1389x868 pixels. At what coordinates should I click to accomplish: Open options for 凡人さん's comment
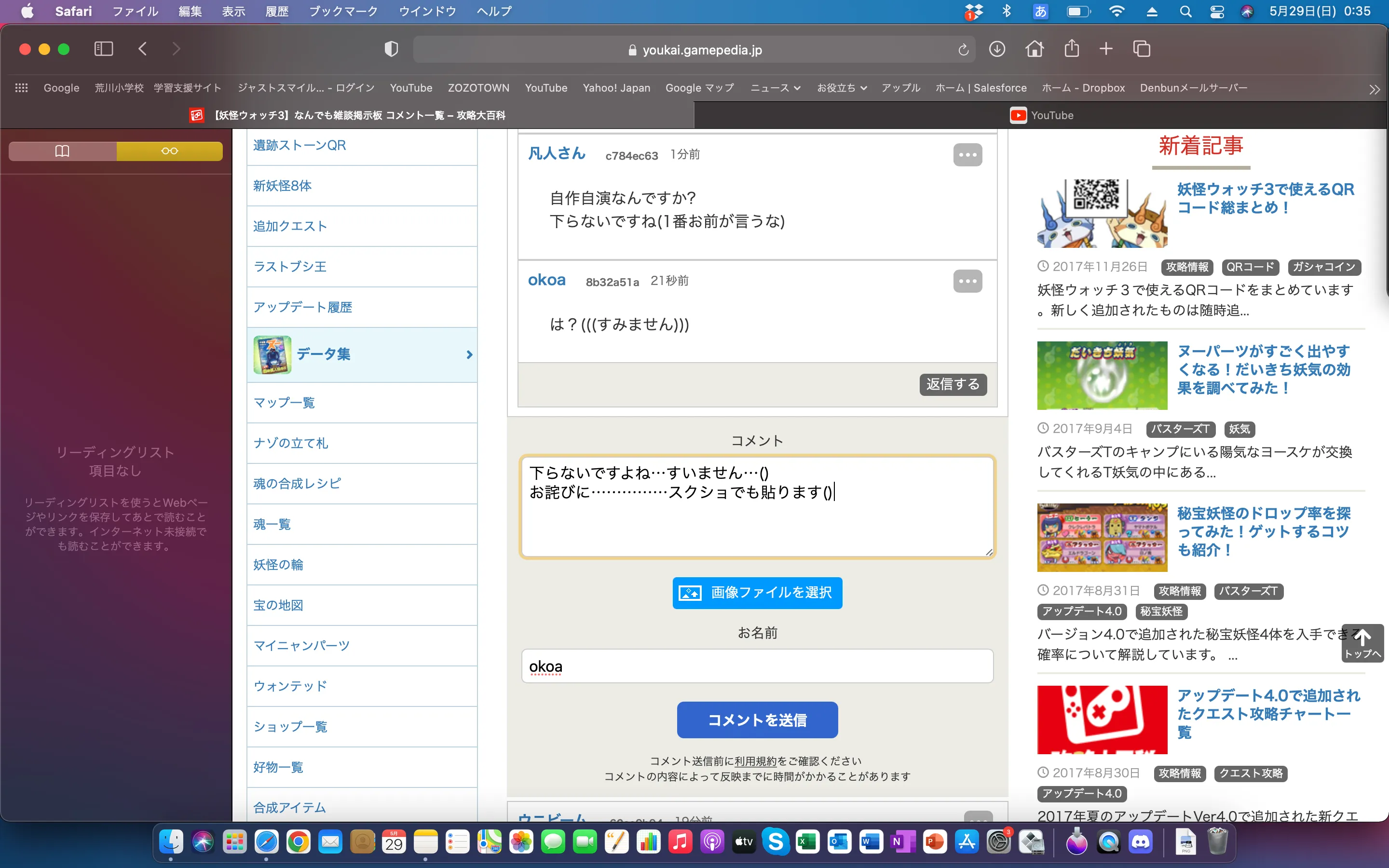click(967, 155)
